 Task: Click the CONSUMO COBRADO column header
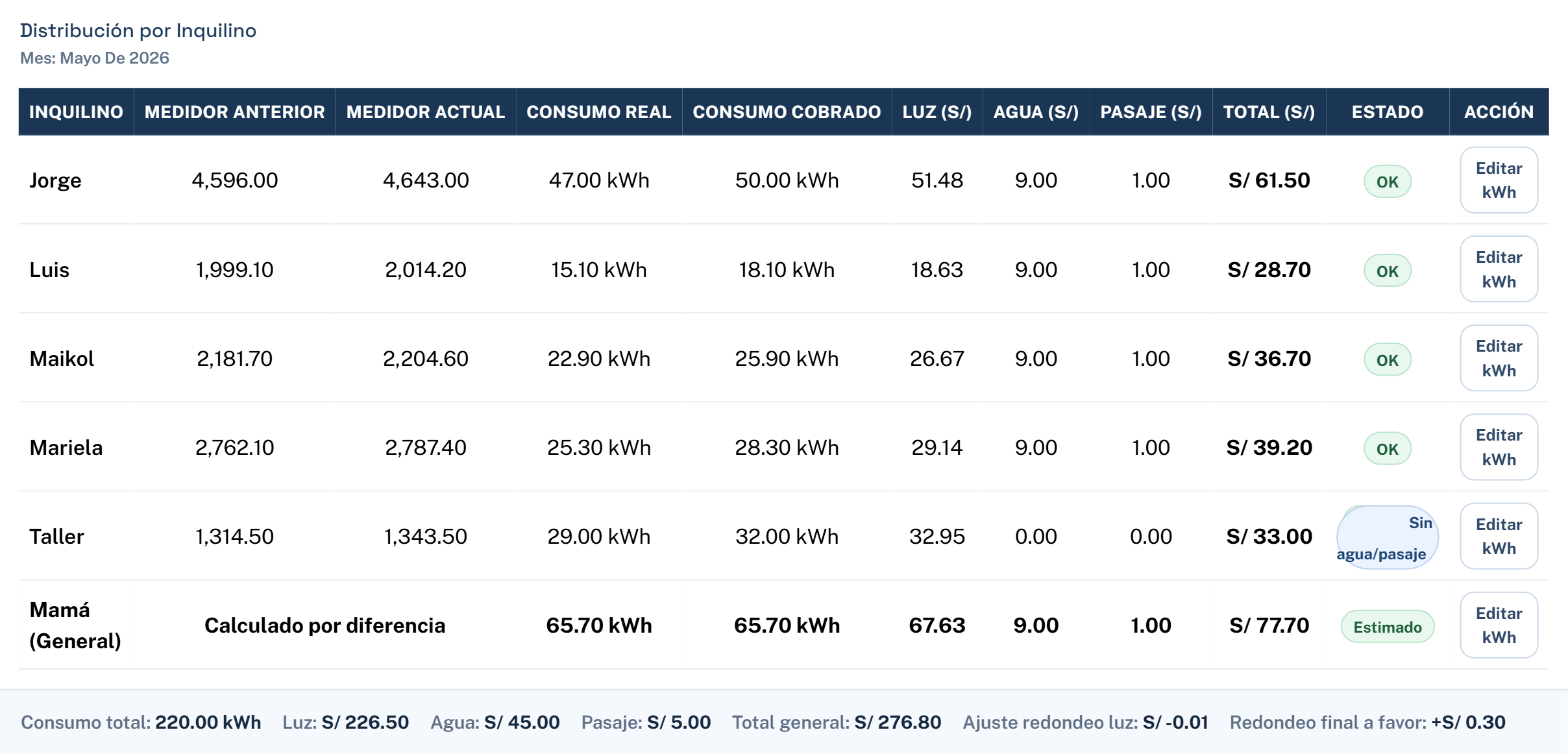[787, 112]
